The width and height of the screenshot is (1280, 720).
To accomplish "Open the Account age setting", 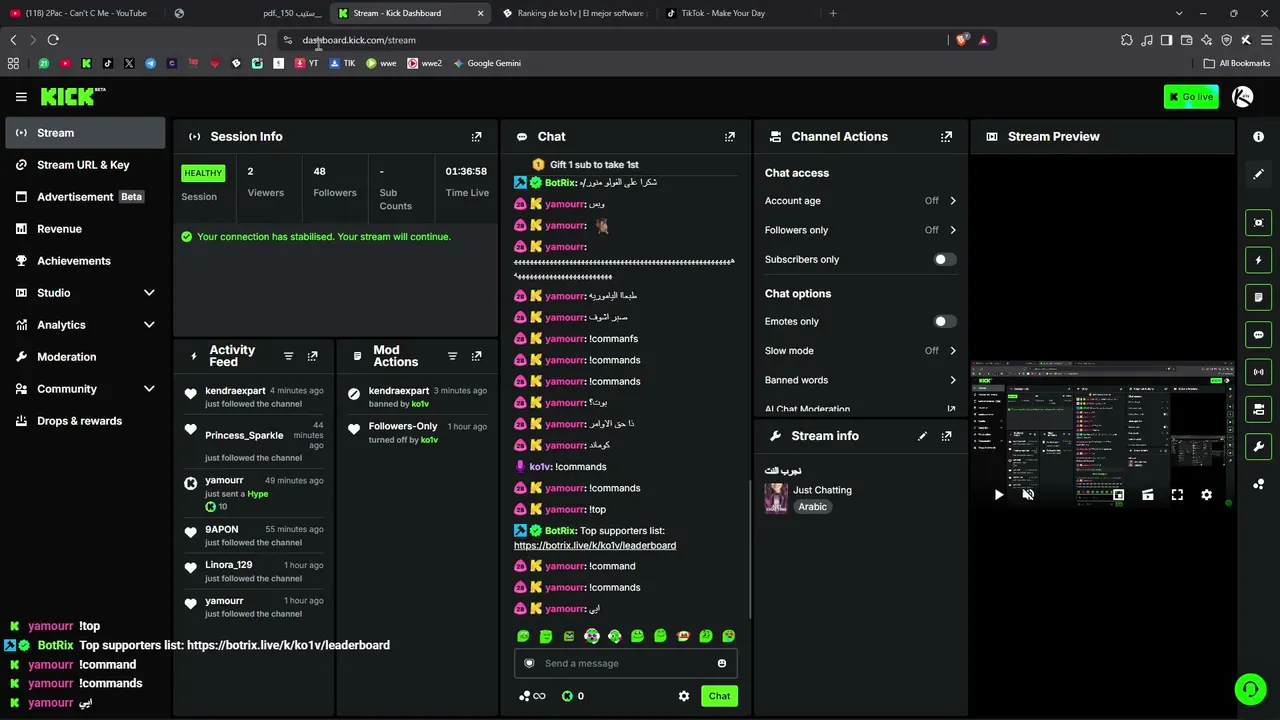I will 860,201.
